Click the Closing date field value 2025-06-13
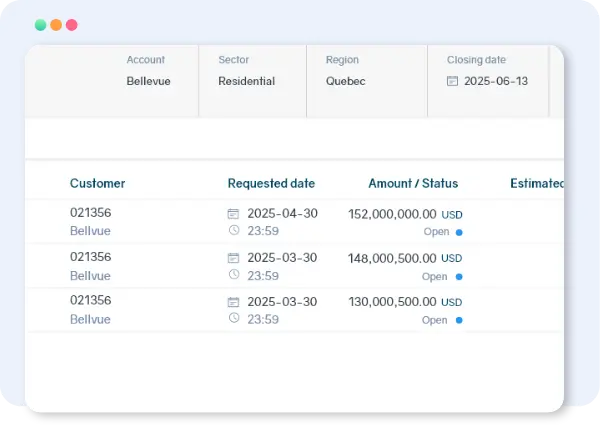The width and height of the screenshot is (600, 431). click(496, 82)
